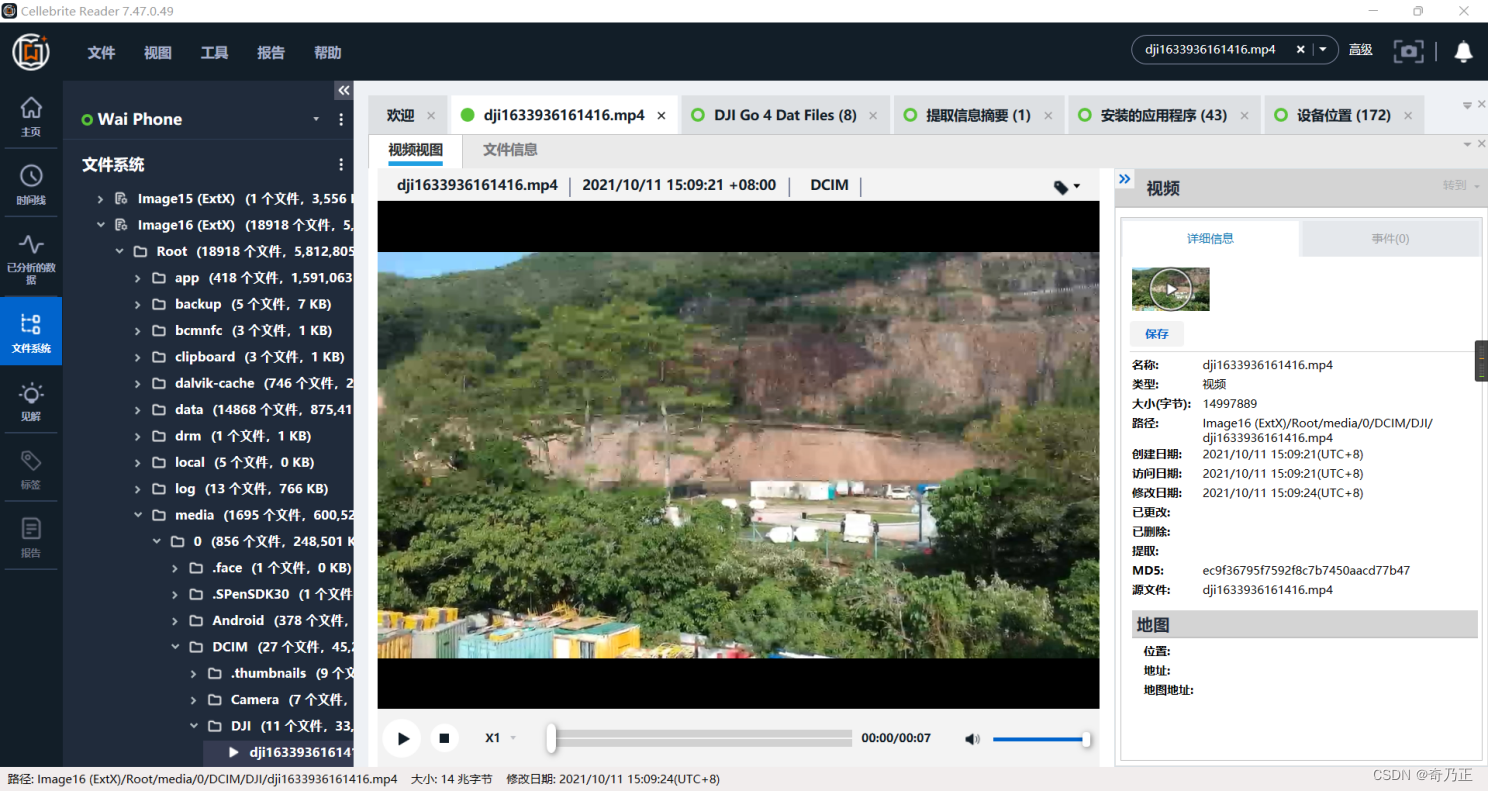Open the tab list dropdown at far right
The height and width of the screenshot is (791, 1488).
(1467, 105)
